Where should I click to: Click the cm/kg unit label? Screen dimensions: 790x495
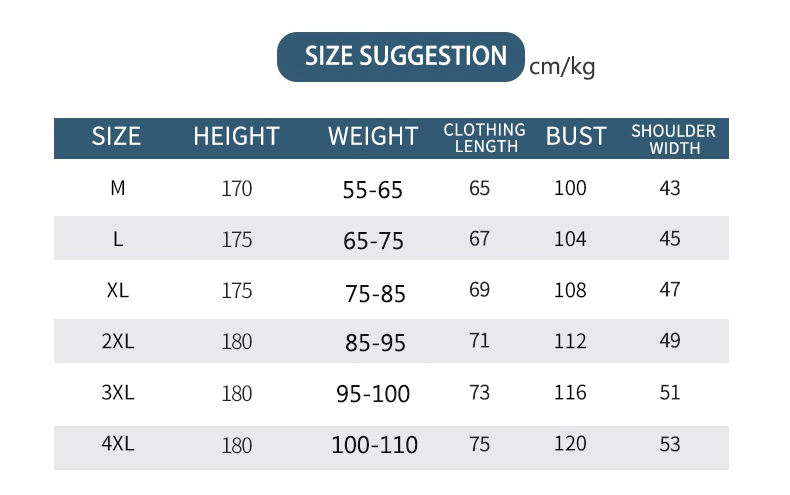click(x=562, y=67)
